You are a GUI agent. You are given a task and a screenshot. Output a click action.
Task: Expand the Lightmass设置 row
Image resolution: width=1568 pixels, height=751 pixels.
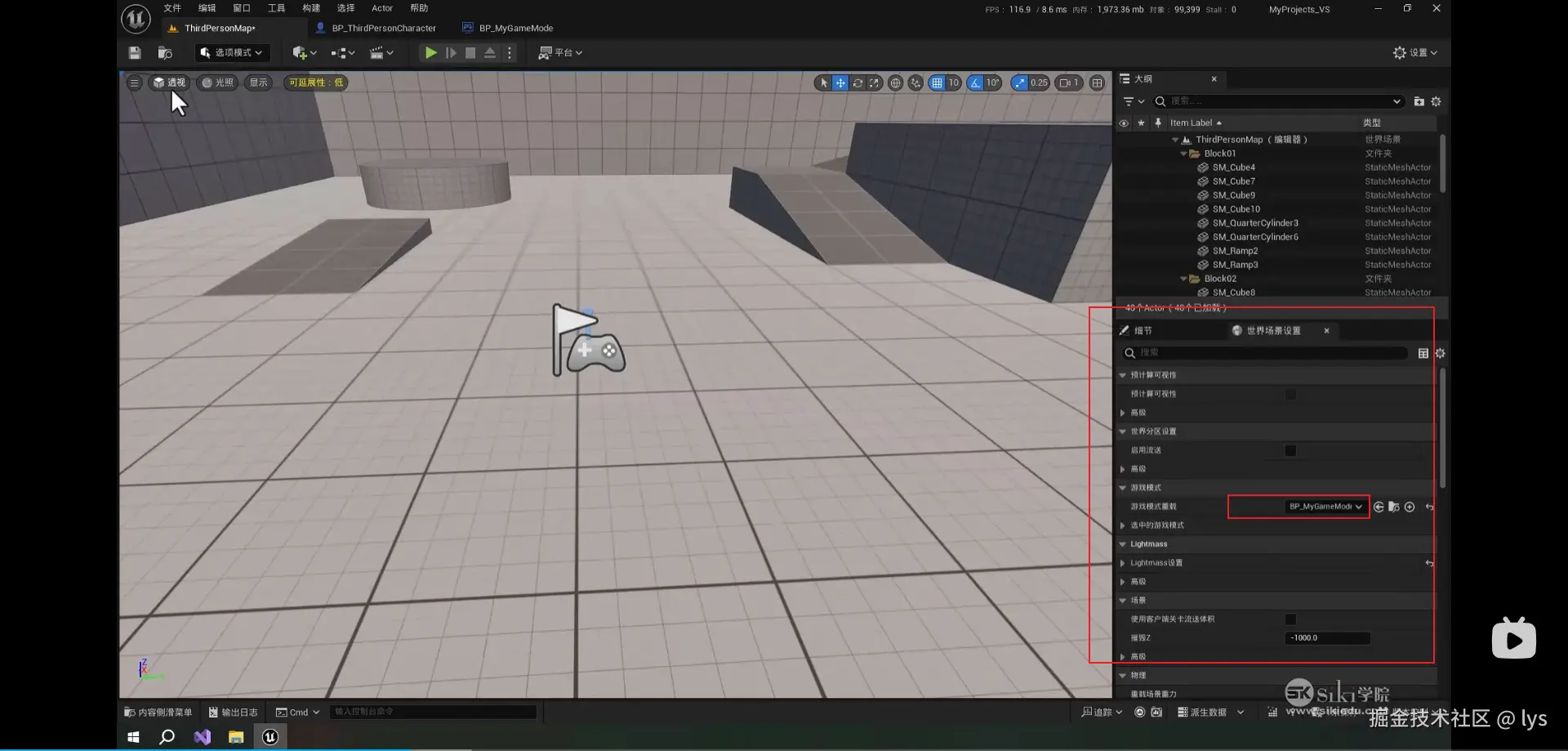coord(1123,564)
